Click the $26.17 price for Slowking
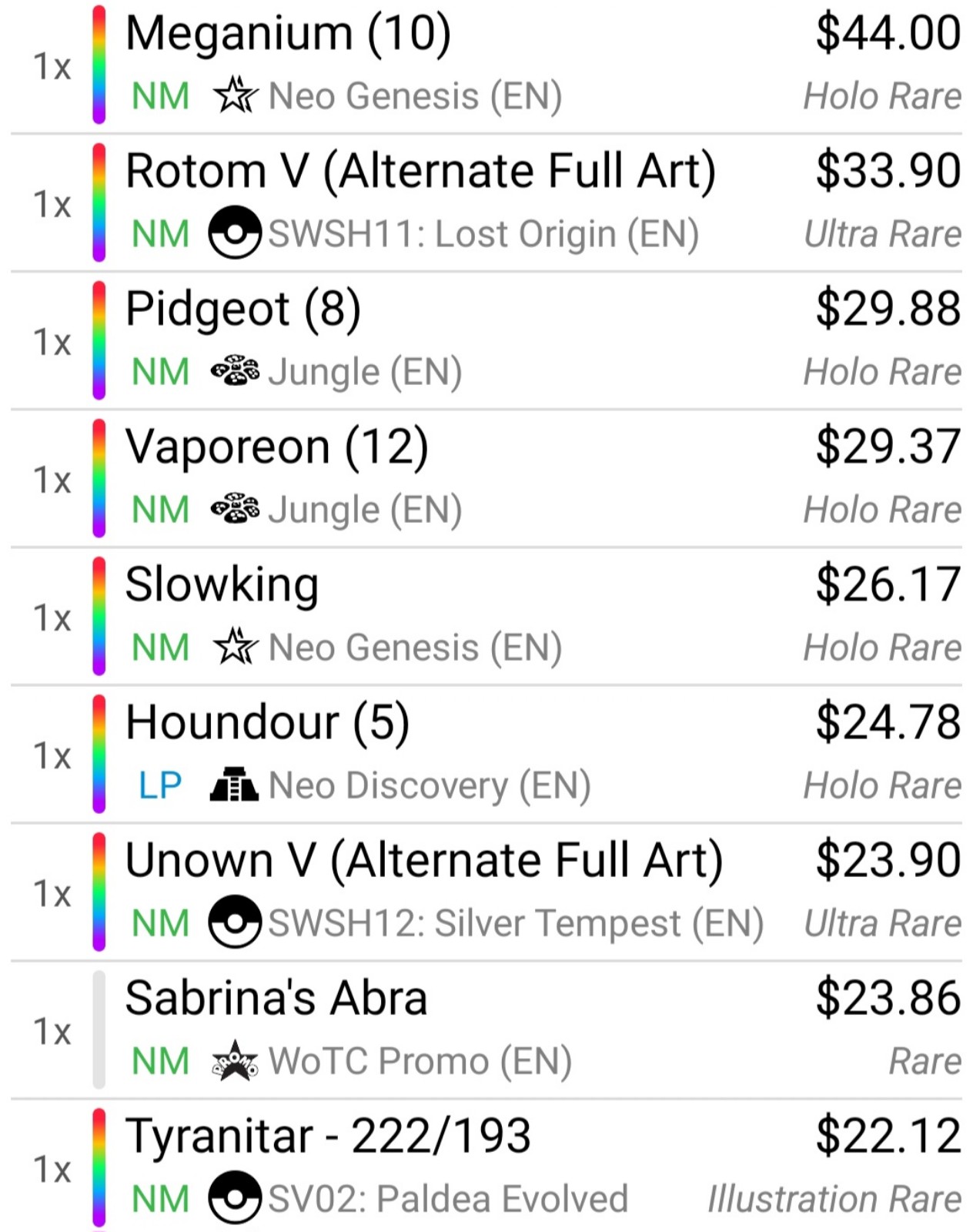Viewport: 973px width, 1232px height. coord(888,584)
